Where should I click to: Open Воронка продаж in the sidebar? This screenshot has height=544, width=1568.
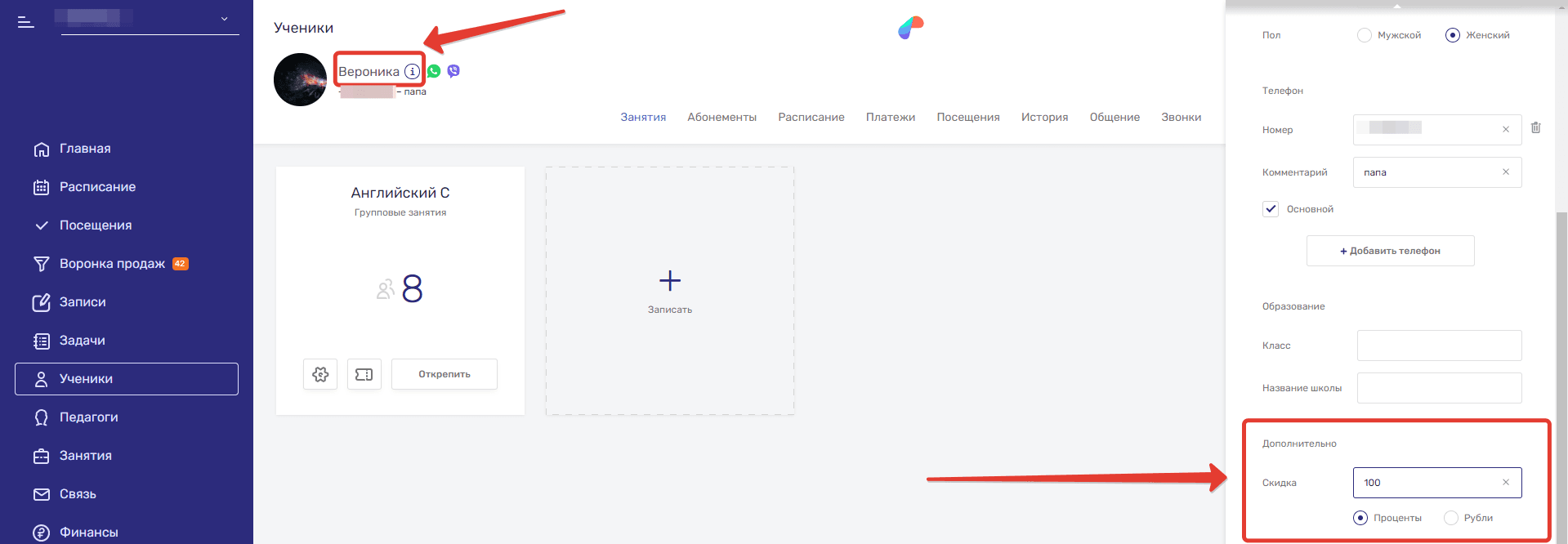click(112, 264)
